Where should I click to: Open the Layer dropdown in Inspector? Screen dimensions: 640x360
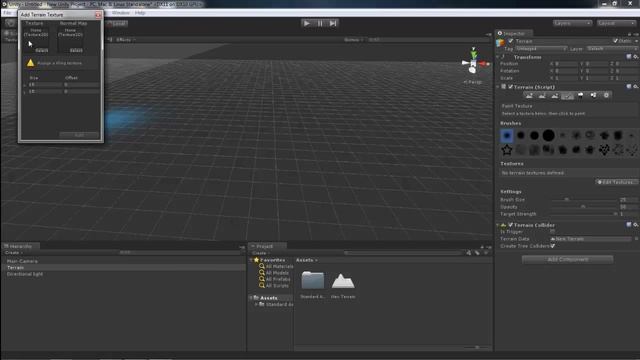[613, 49]
